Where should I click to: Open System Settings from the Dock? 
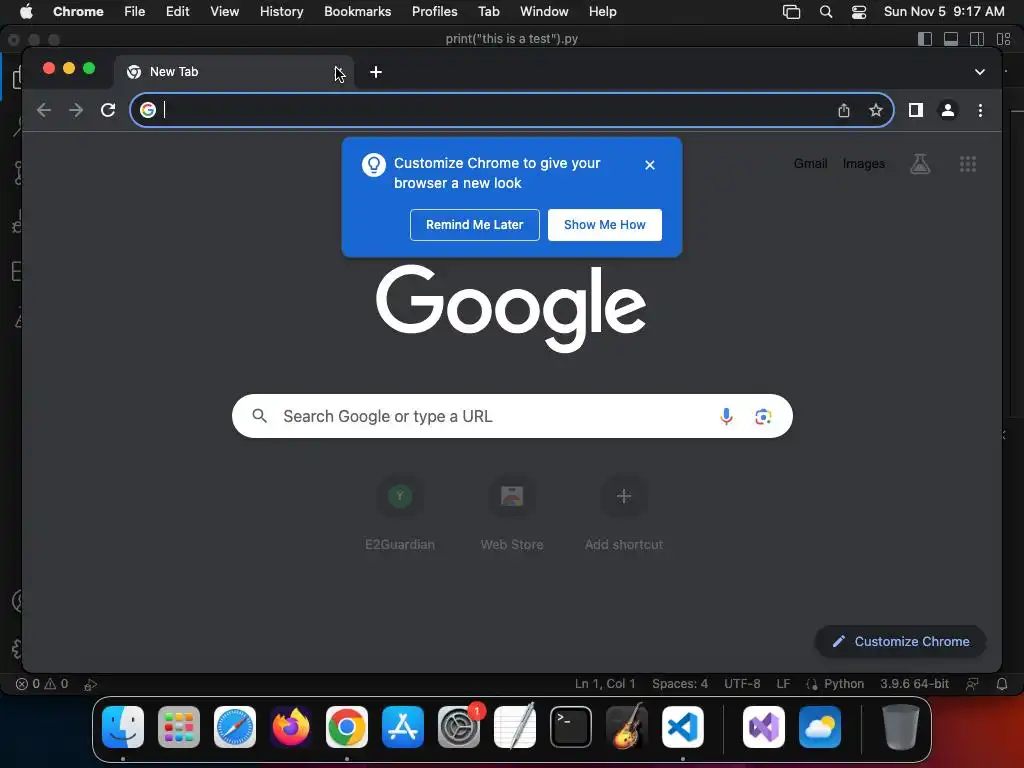click(458, 727)
